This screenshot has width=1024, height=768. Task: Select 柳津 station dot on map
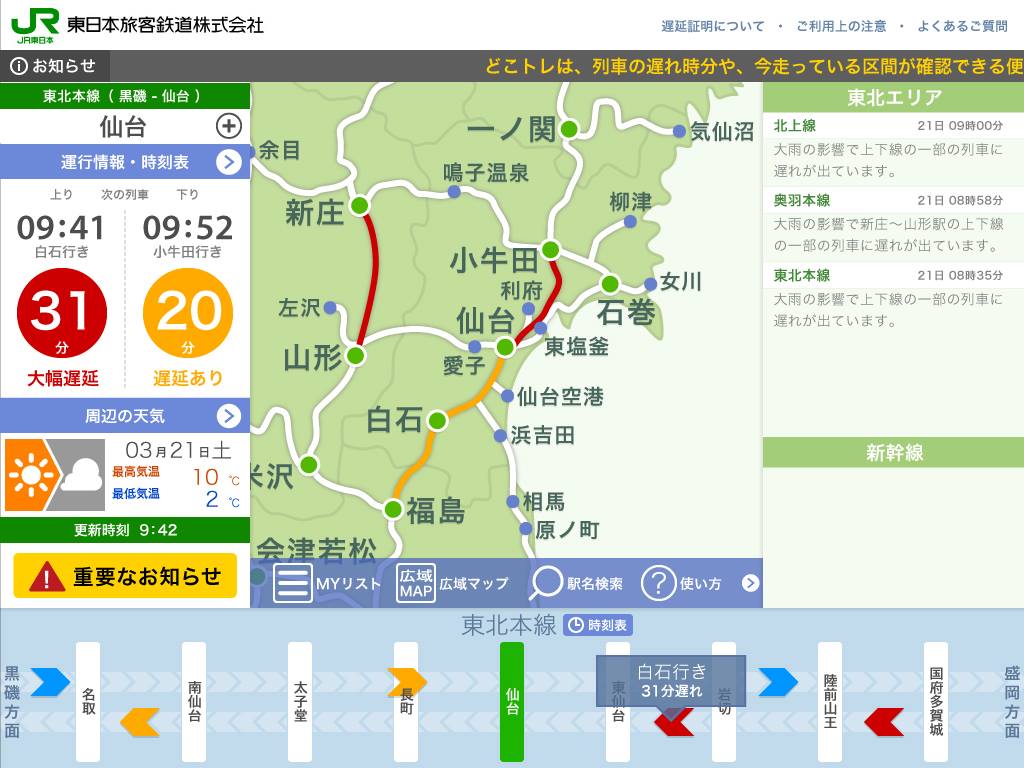point(630,222)
